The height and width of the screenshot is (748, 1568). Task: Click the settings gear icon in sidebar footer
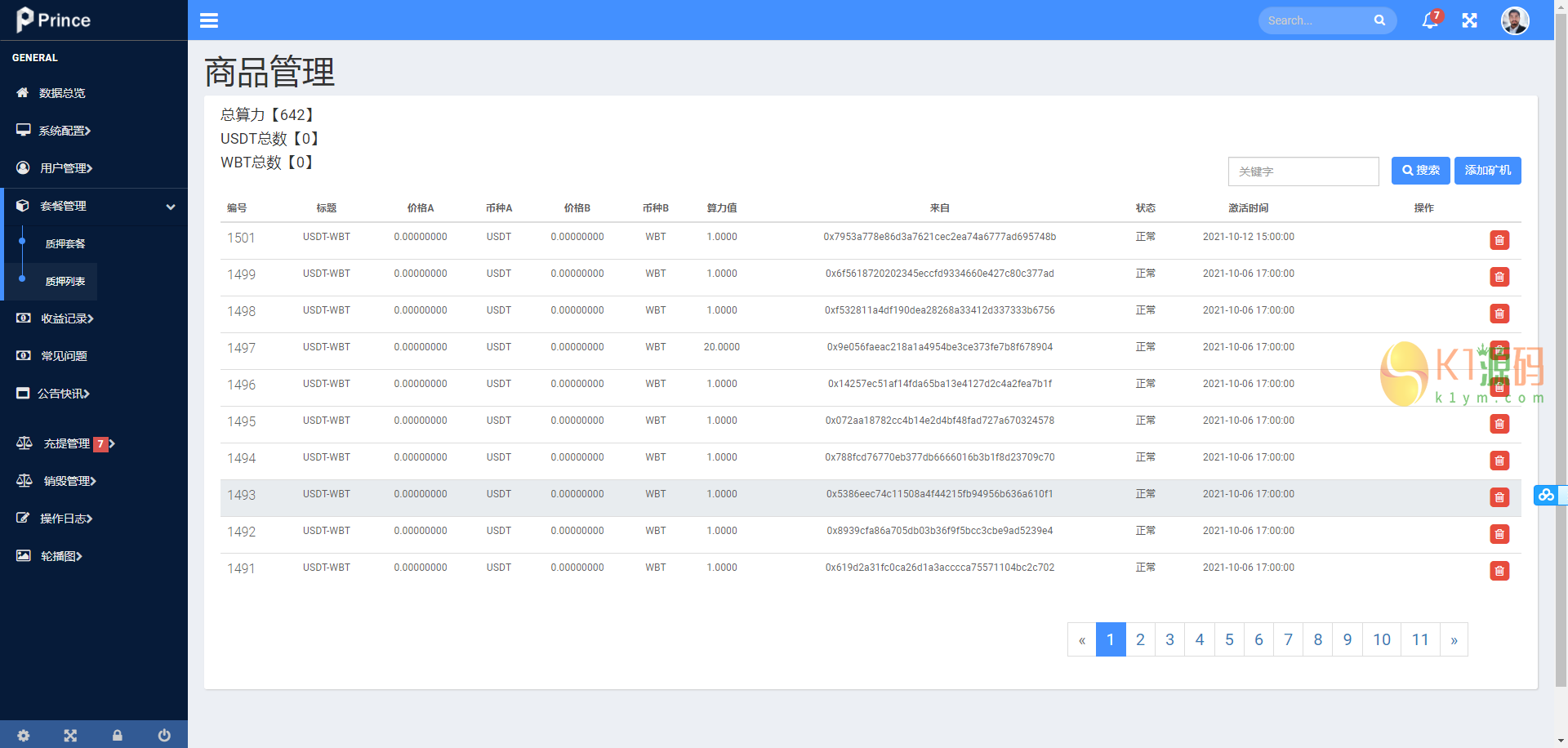pyautogui.click(x=24, y=735)
